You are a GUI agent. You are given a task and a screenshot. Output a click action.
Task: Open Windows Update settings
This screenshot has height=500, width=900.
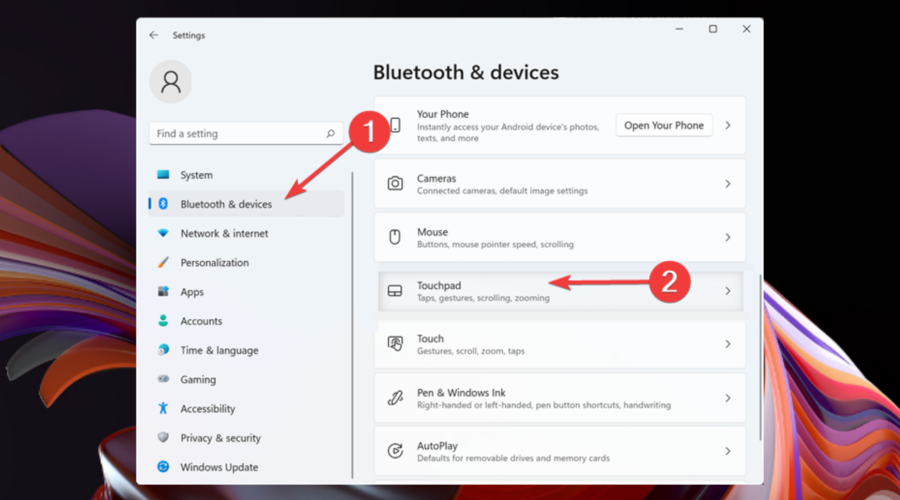[246, 467]
